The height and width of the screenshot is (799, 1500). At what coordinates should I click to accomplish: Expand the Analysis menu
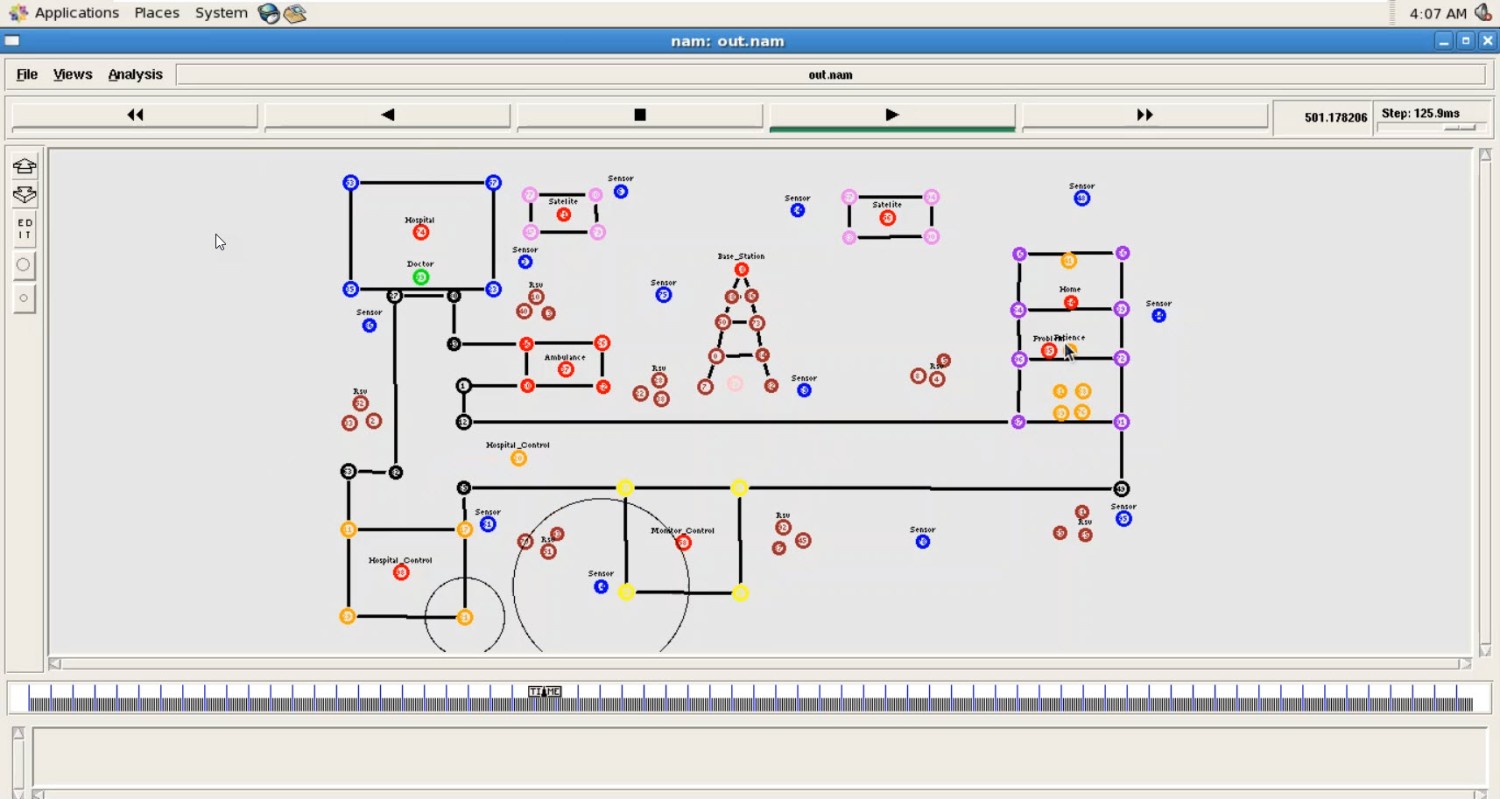point(135,74)
